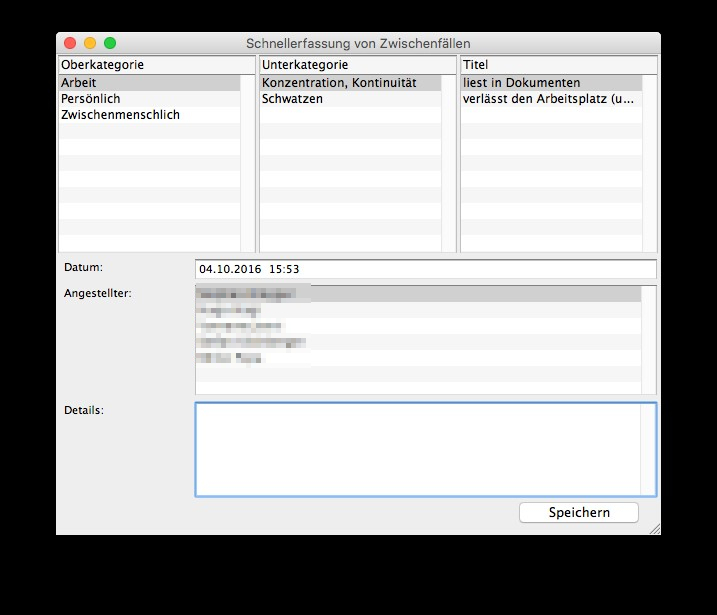The width and height of the screenshot is (717, 615).
Task: Click the window resize grip corner
Action: (x=654, y=528)
